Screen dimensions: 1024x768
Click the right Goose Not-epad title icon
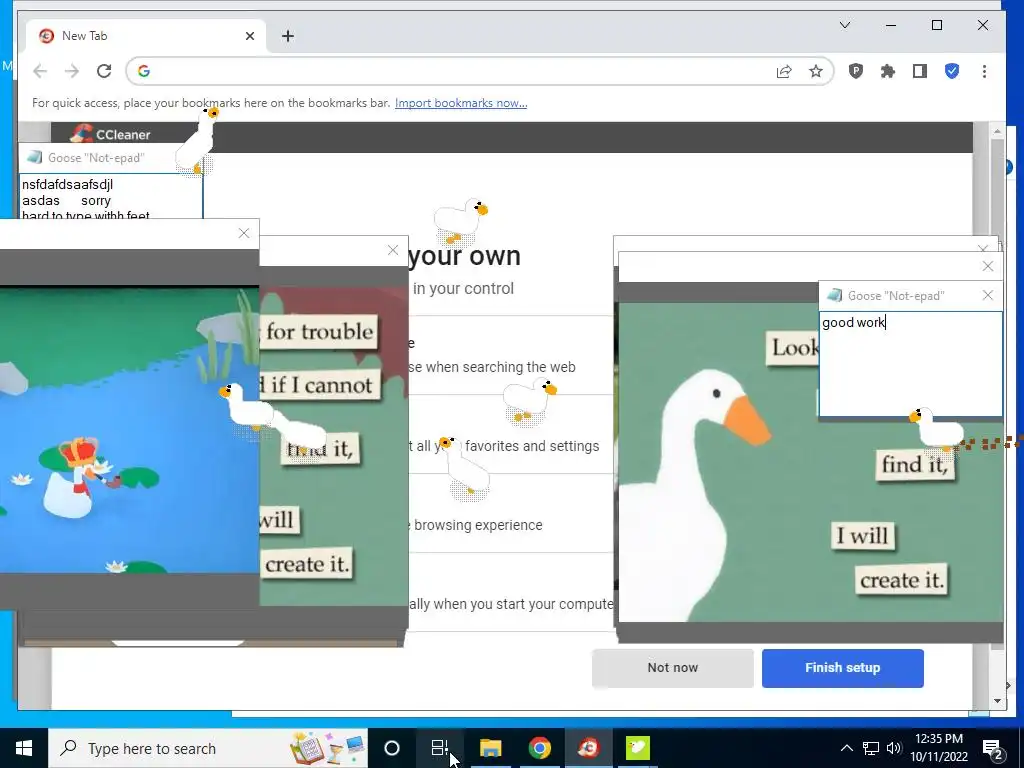pyautogui.click(x=835, y=296)
